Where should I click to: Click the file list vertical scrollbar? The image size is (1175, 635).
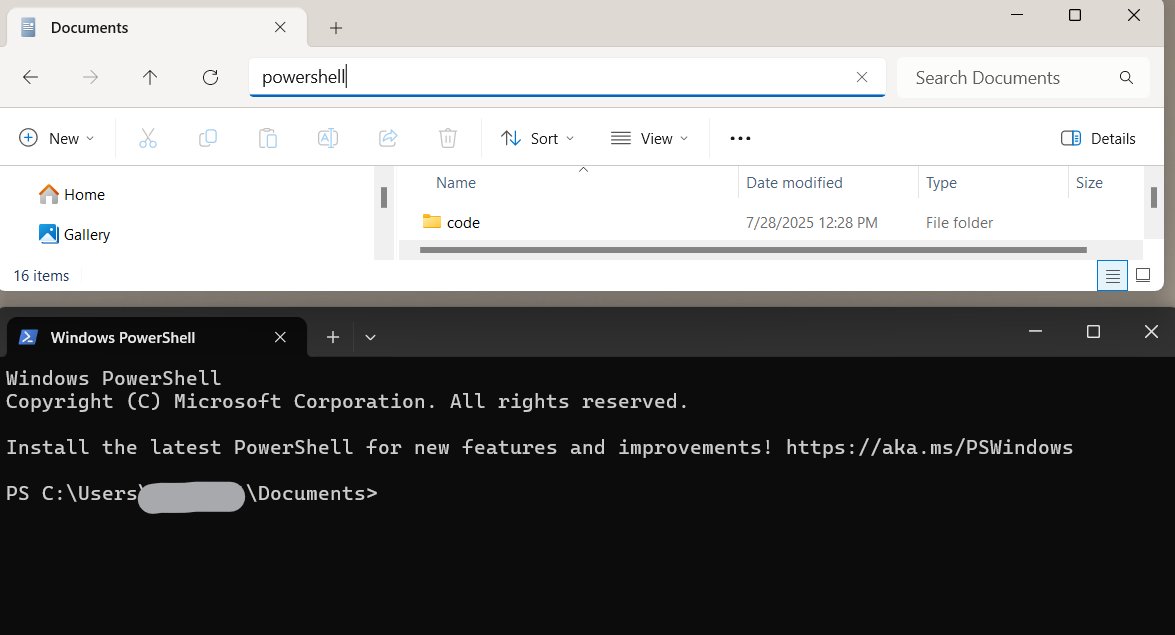(1154, 197)
